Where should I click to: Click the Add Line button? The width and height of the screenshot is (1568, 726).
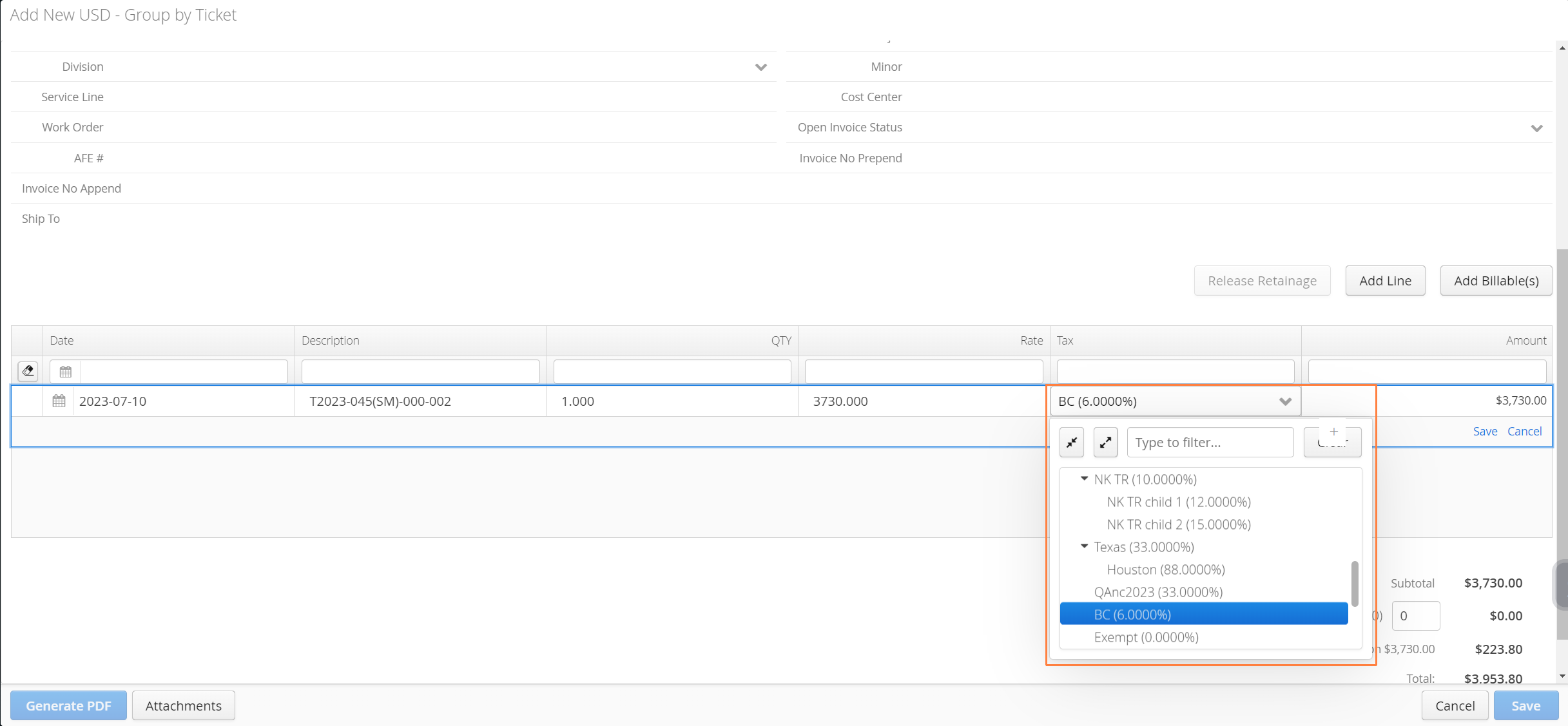point(1385,281)
